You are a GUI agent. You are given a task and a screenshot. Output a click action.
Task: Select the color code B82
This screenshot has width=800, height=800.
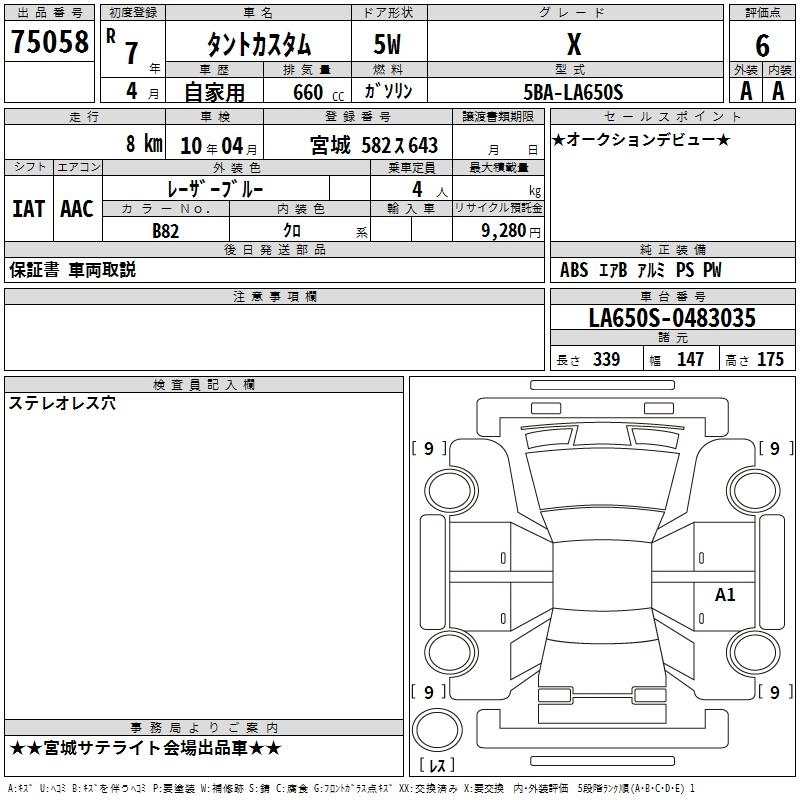[167, 231]
